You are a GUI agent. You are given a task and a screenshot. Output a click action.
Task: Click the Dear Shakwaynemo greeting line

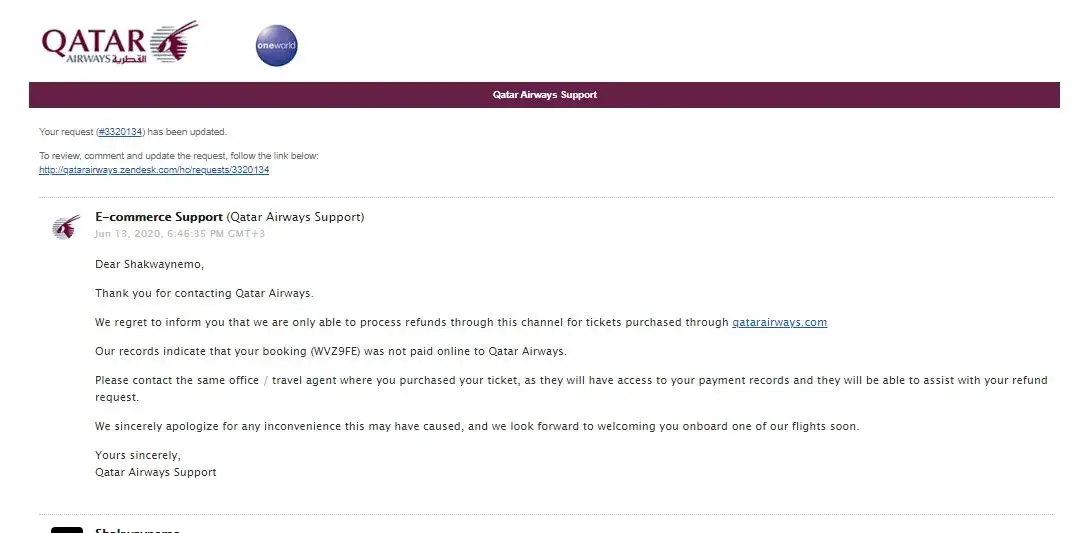(x=149, y=265)
